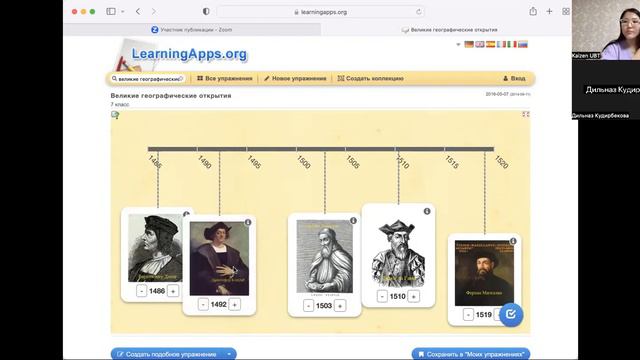This screenshot has width=640, height=360.
Task: Click the 'Вход' login link
Action: [514, 78]
